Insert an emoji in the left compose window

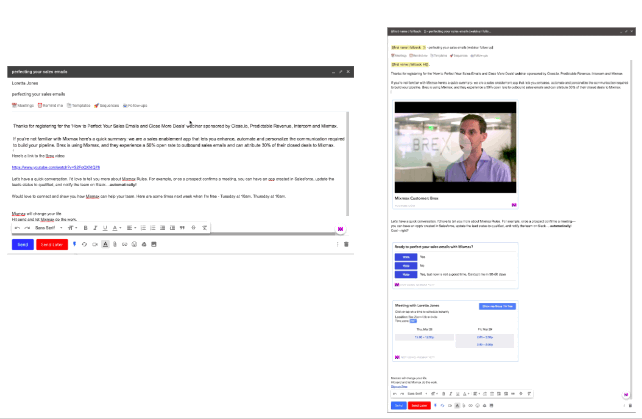pyautogui.click(x=134, y=245)
